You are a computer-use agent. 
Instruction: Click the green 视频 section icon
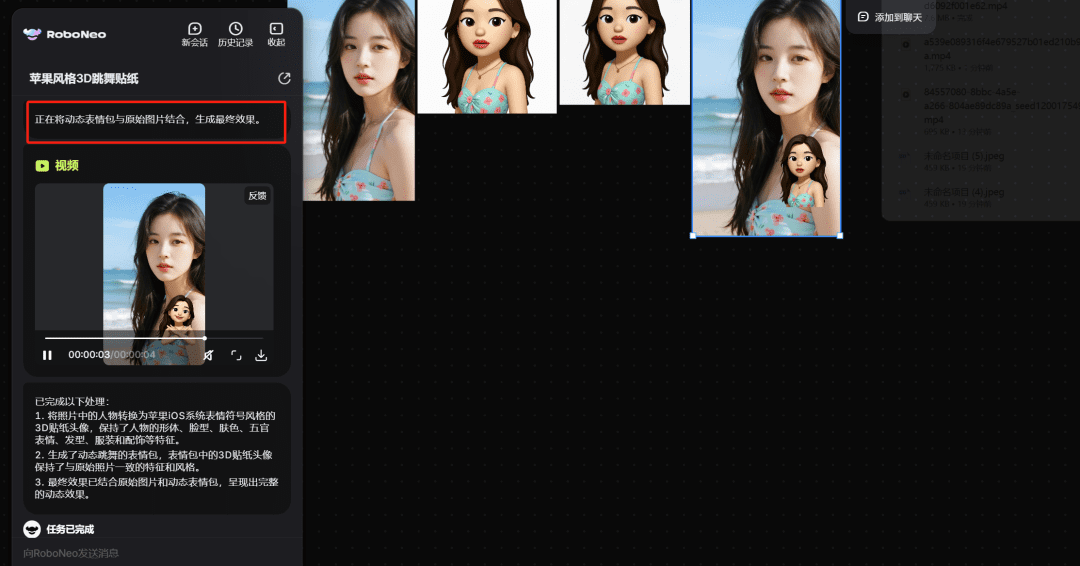click(42, 166)
